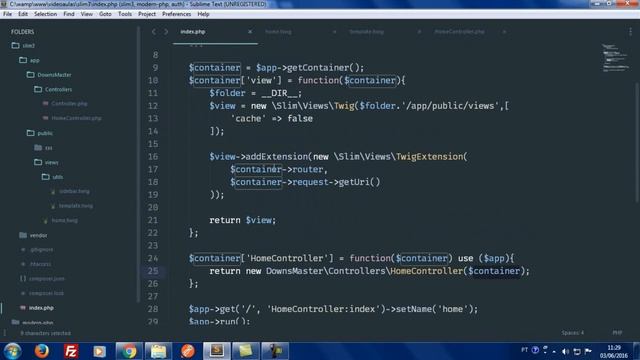Open the tab options three-dot menu

[630, 32]
